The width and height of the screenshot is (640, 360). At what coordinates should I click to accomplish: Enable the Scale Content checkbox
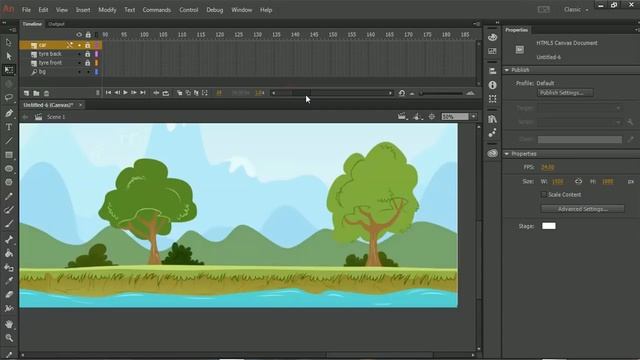[x=543, y=195]
